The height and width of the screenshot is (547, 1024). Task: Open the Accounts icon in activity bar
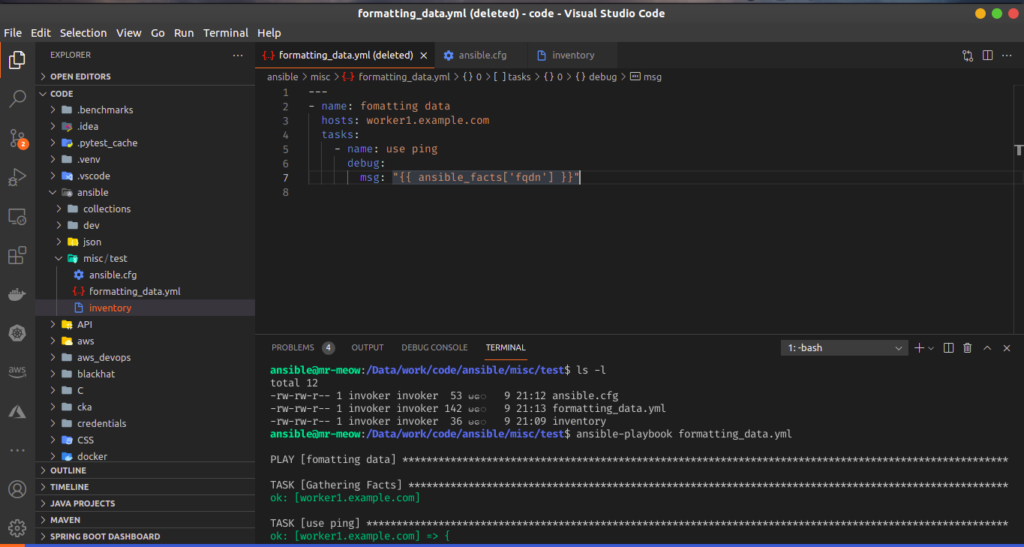click(17, 489)
